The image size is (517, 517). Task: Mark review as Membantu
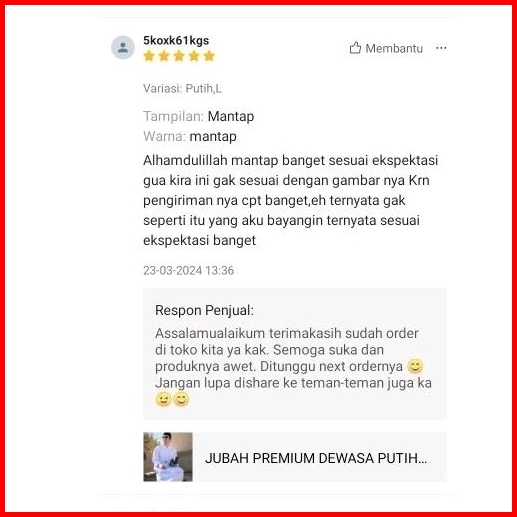(386, 48)
